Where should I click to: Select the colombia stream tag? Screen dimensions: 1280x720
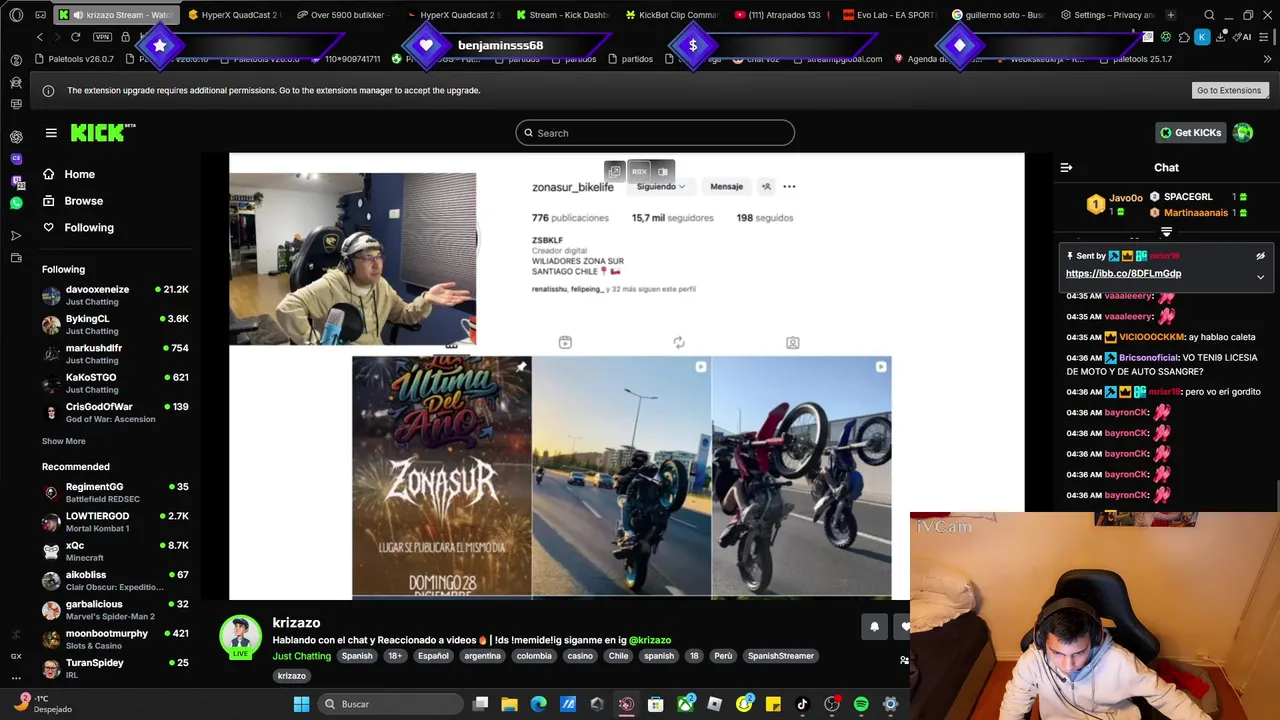534,656
